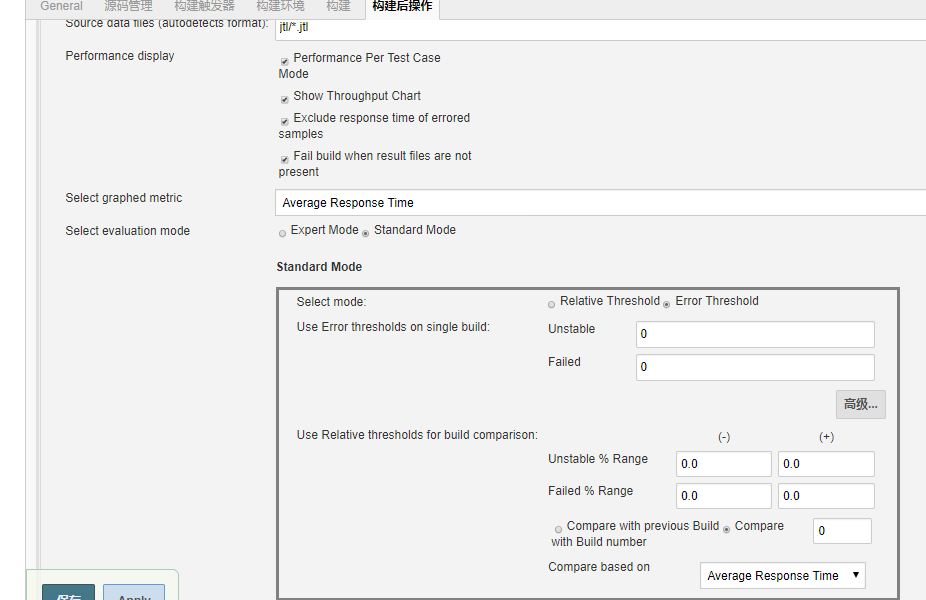This screenshot has width=926, height=600.
Task: Switch to the General tab
Action: tap(60, 6)
